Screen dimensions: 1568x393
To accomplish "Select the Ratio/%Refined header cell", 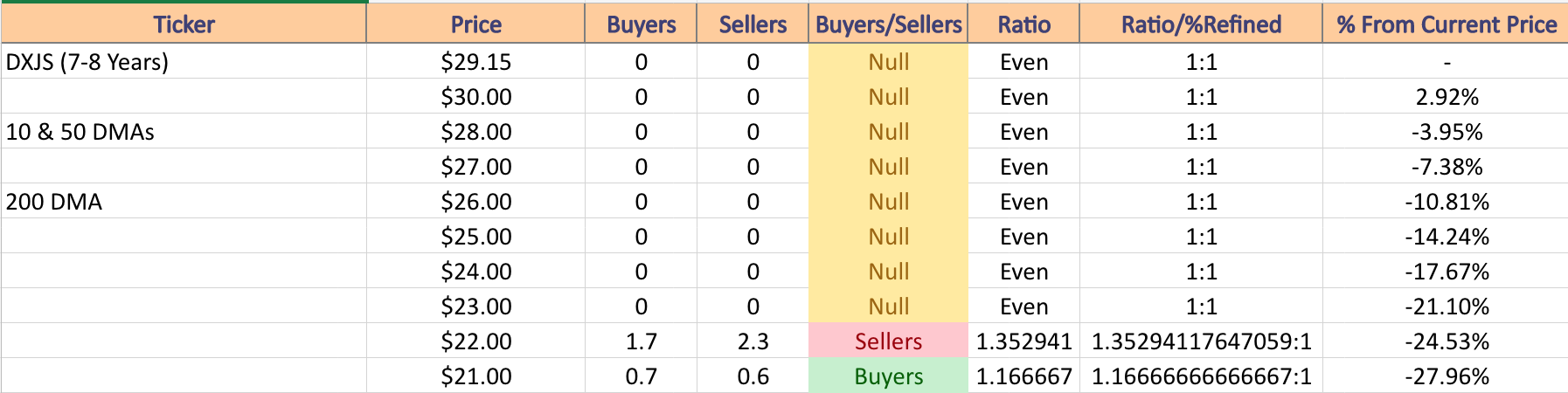I will pyautogui.click(x=1201, y=24).
